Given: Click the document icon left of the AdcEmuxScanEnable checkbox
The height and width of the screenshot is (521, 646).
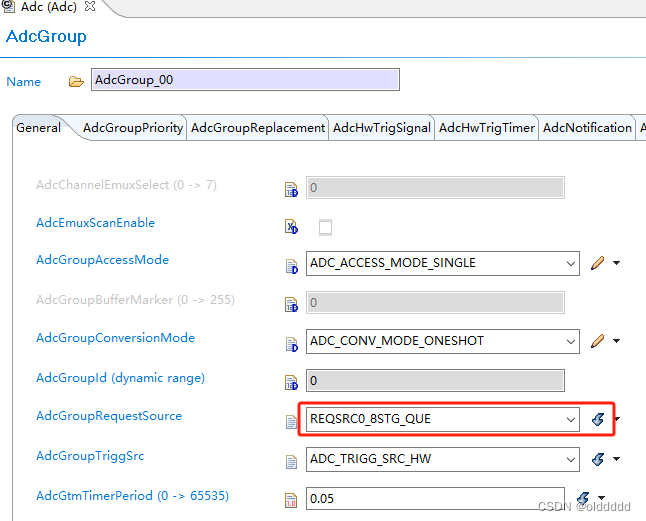Looking at the screenshot, I should pyautogui.click(x=291, y=227).
